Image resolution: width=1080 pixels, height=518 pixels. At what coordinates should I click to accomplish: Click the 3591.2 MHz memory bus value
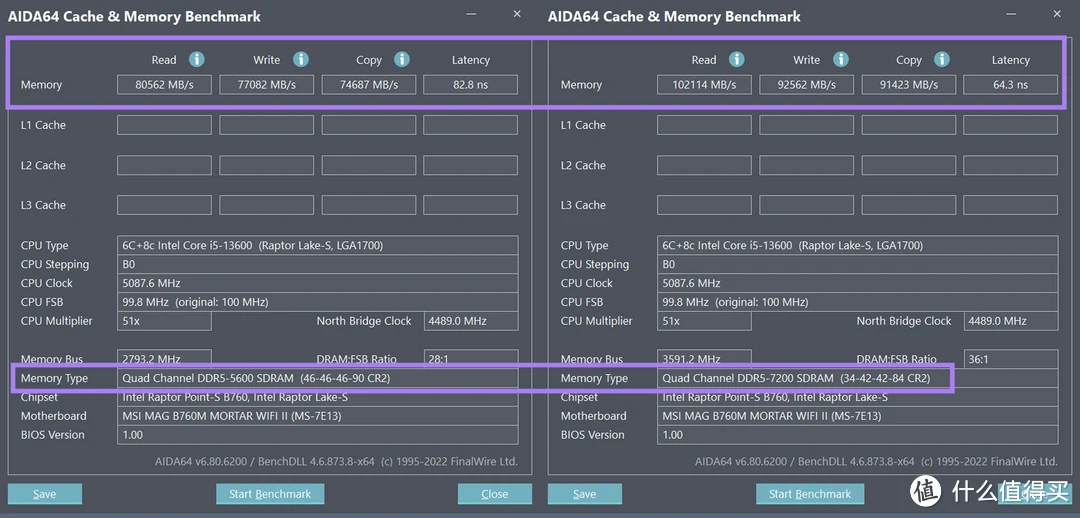coord(704,359)
